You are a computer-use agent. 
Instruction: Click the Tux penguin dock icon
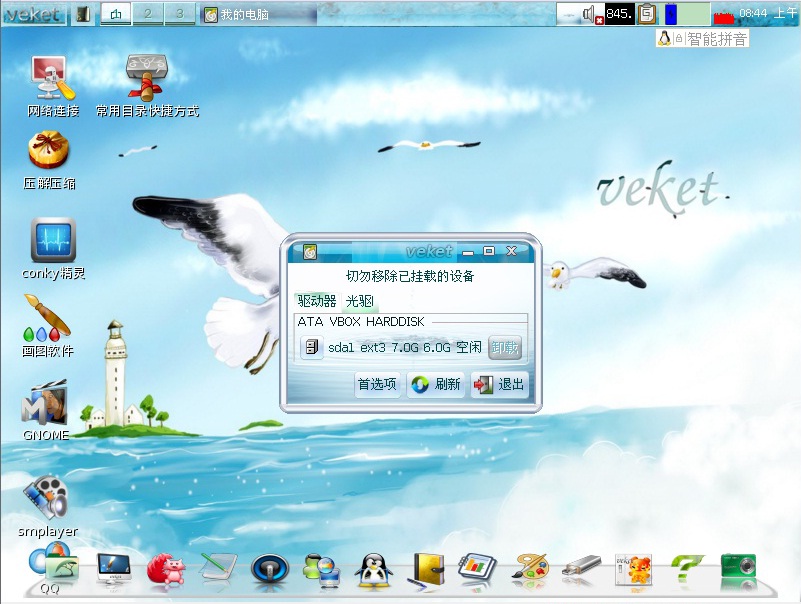tap(374, 570)
